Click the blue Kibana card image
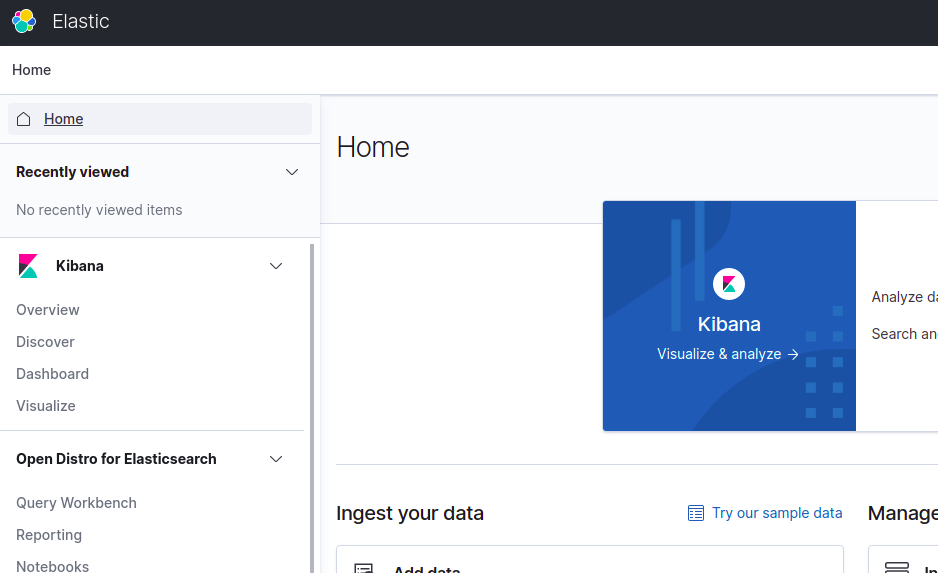This screenshot has height=573, width=938. tap(729, 316)
